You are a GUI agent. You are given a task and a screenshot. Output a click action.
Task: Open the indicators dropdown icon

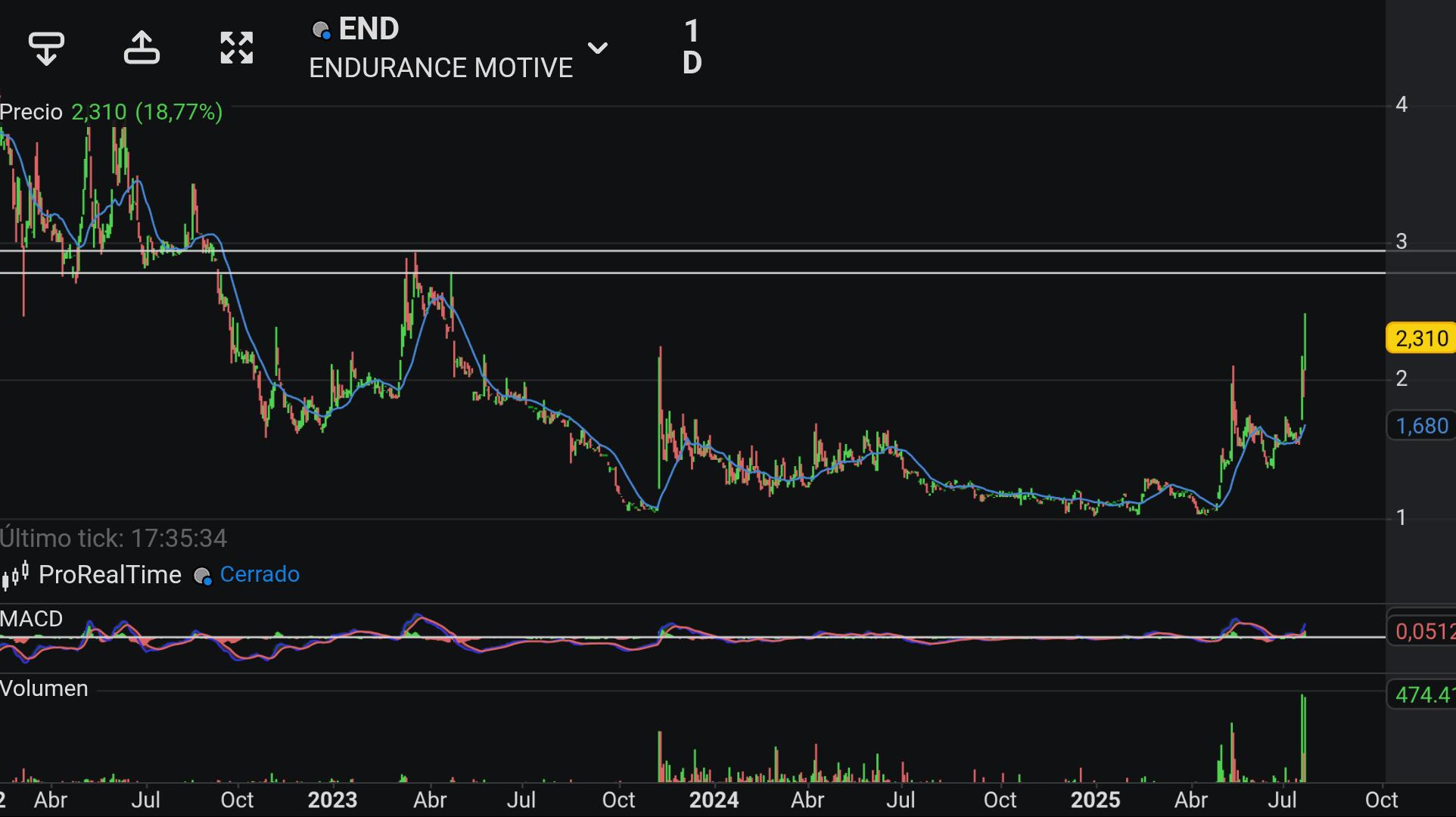[x=46, y=48]
